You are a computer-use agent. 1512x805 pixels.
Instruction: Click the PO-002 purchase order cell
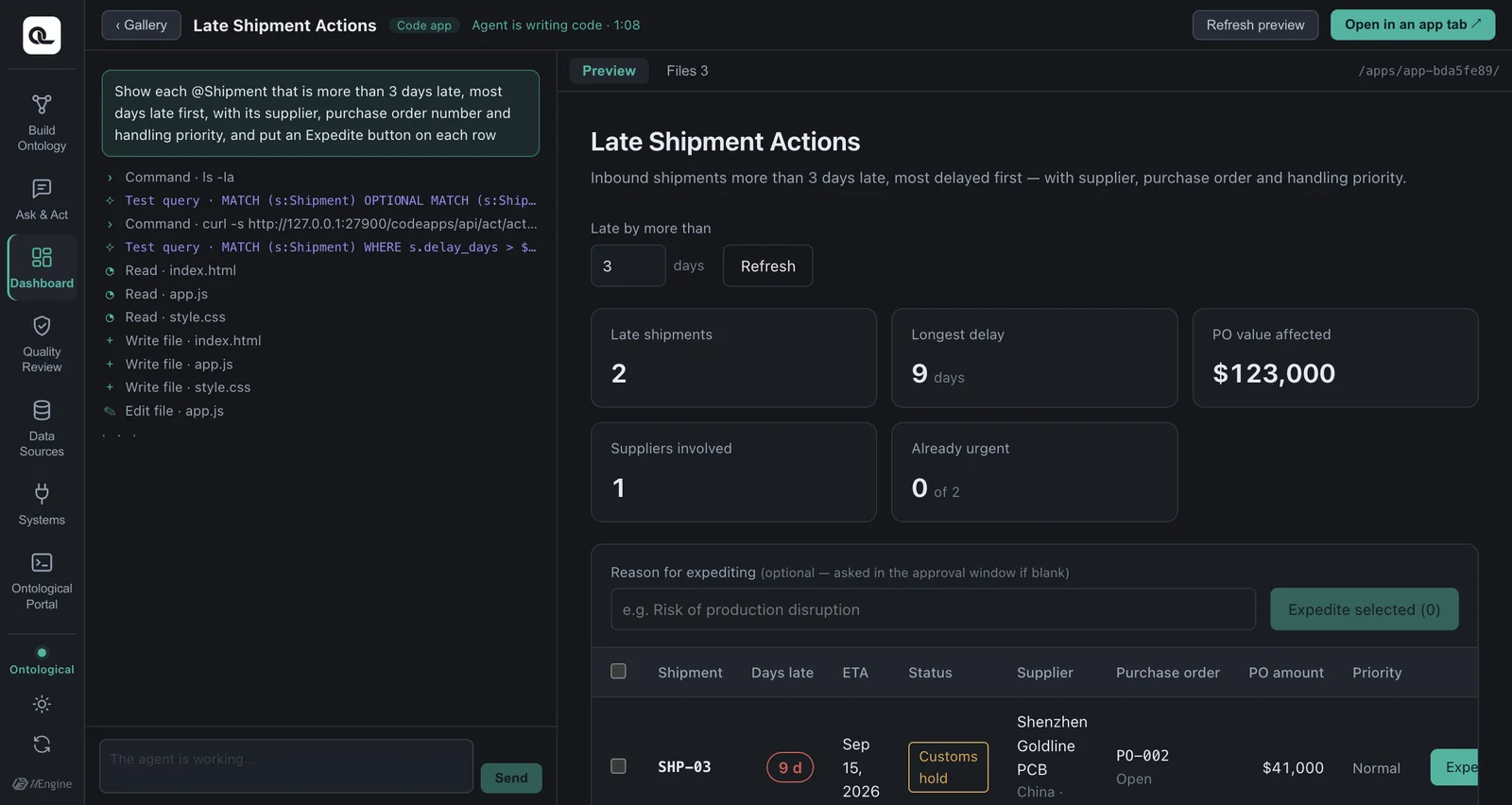tap(1143, 766)
